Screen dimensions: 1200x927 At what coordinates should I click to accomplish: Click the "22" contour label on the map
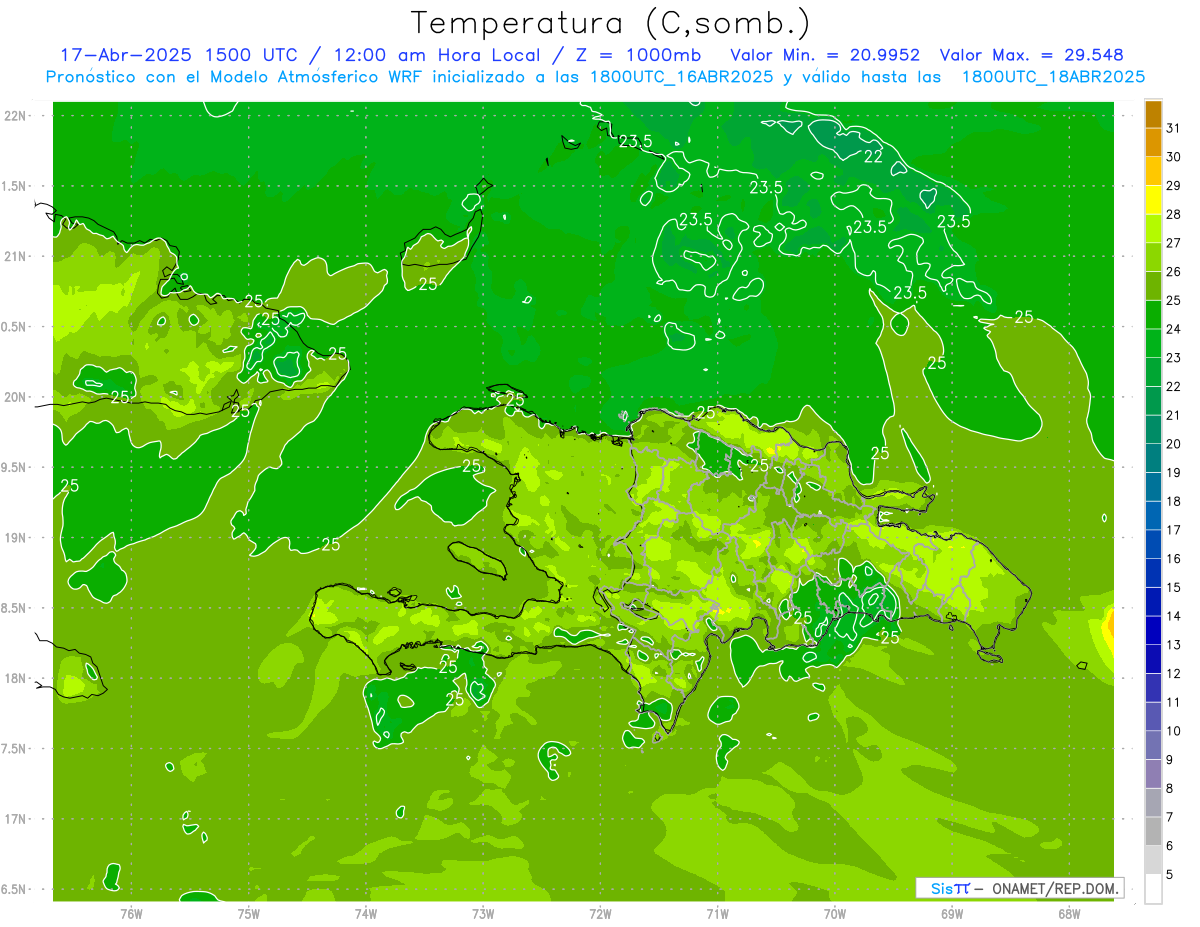(873, 156)
